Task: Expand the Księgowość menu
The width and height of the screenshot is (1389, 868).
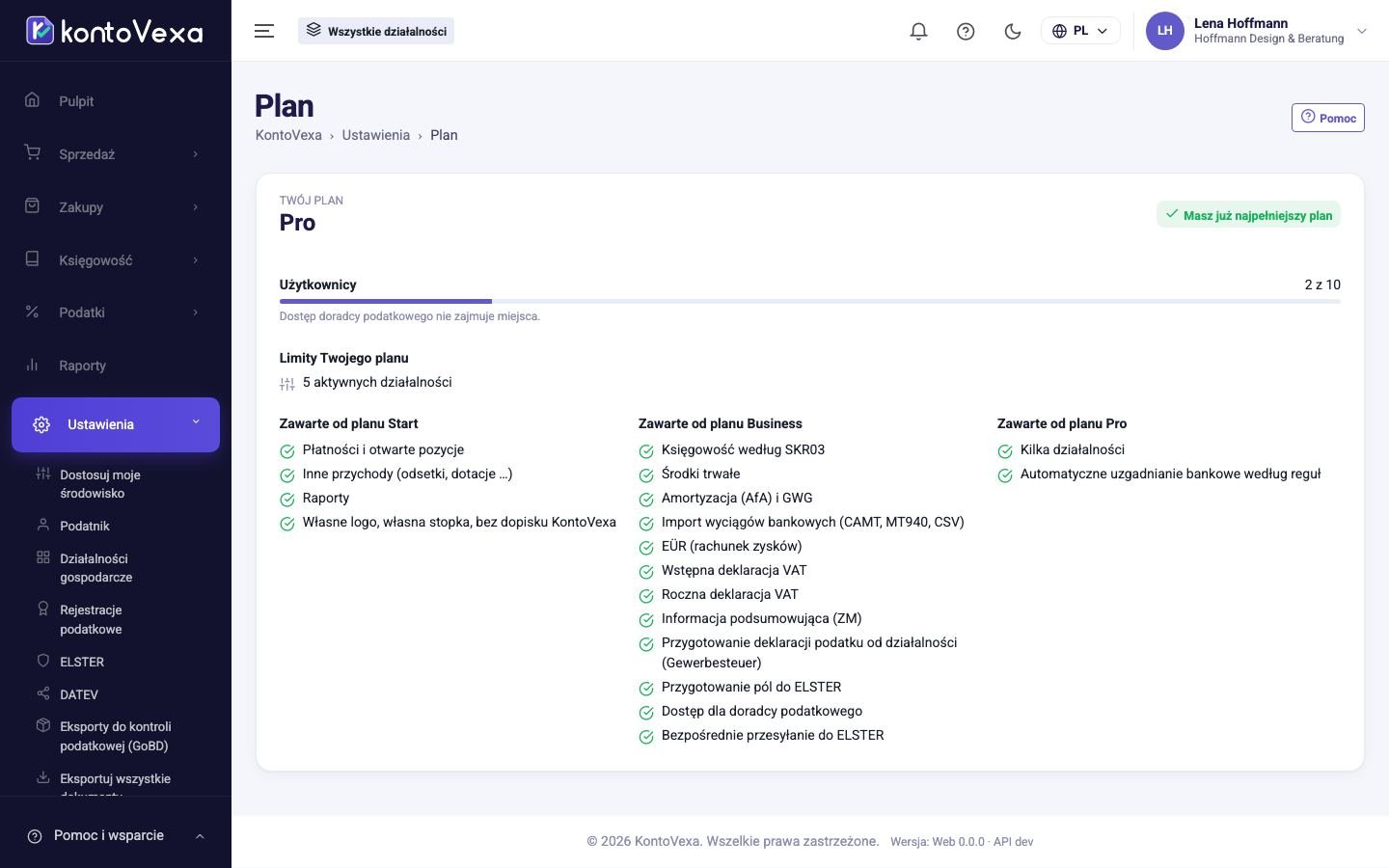Action: tap(116, 260)
